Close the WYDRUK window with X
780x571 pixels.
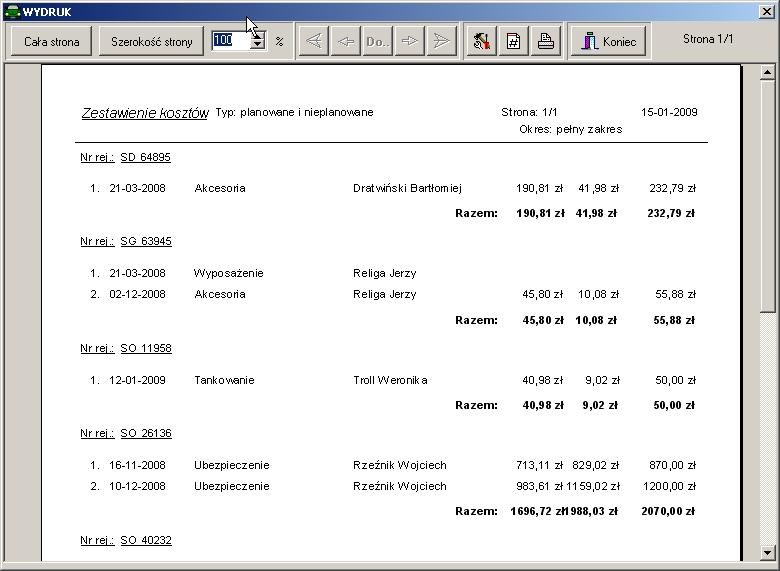pyautogui.click(x=767, y=11)
